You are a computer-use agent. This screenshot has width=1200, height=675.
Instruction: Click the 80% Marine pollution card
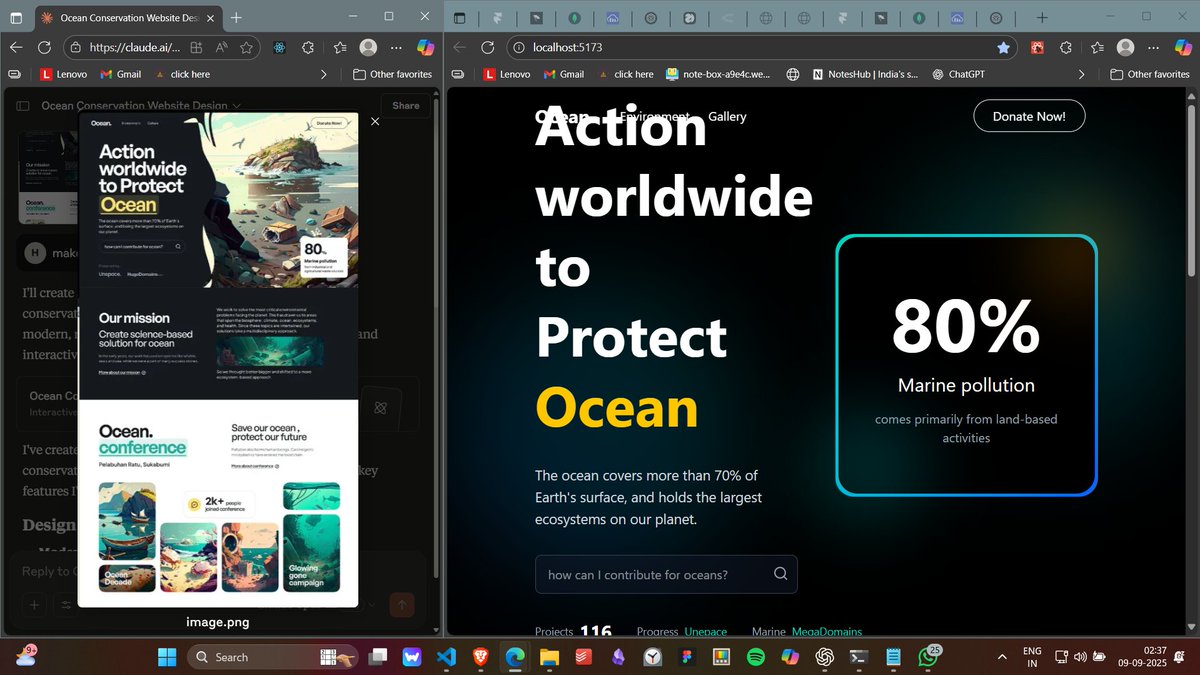coord(966,365)
